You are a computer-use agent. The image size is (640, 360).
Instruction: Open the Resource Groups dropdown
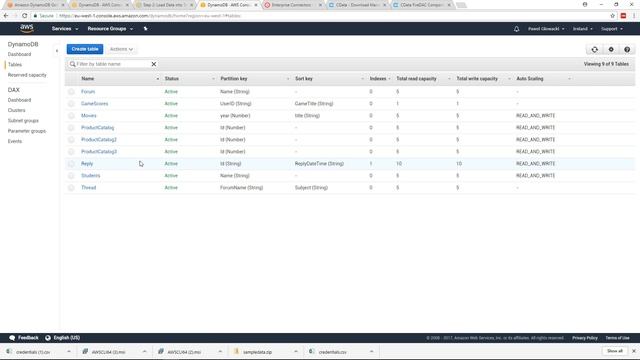pos(110,29)
